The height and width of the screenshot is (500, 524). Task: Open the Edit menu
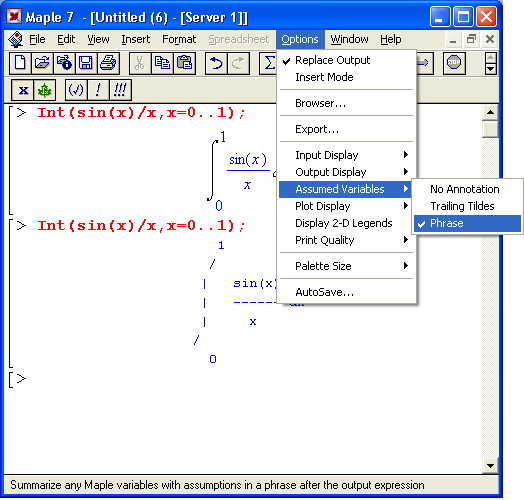(x=66, y=39)
